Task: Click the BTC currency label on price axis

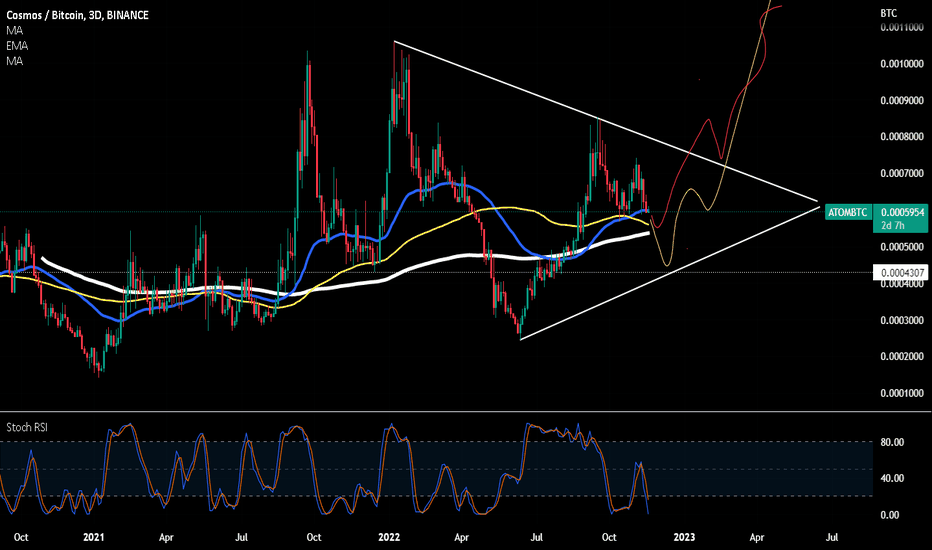Action: pos(889,13)
